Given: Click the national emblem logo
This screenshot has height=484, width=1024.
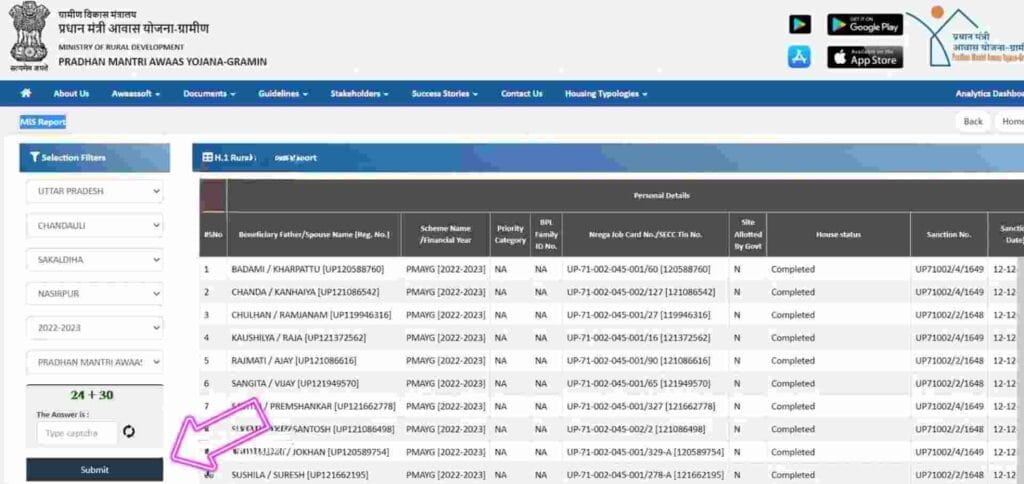Looking at the screenshot, I should 29,36.
